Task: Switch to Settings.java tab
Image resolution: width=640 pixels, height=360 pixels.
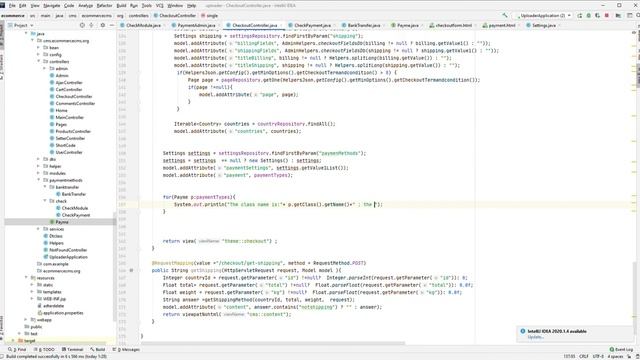Action: (x=542, y=25)
